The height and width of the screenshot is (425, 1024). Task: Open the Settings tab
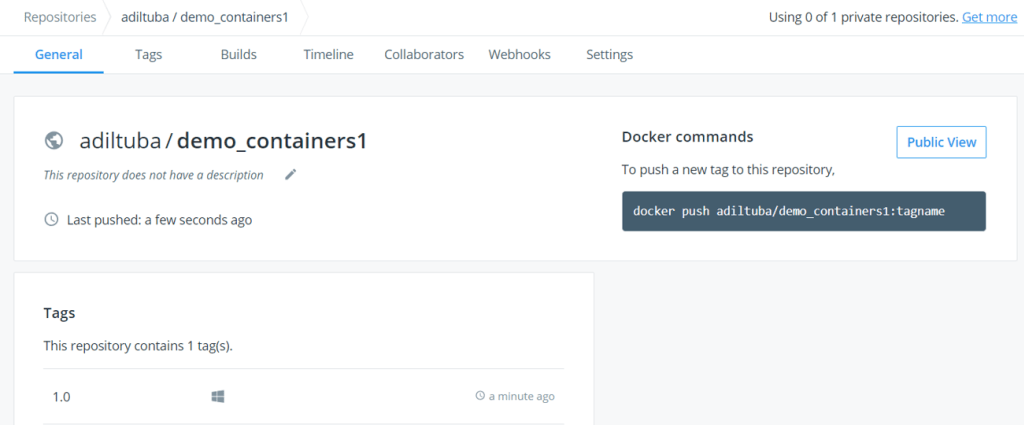tap(609, 54)
